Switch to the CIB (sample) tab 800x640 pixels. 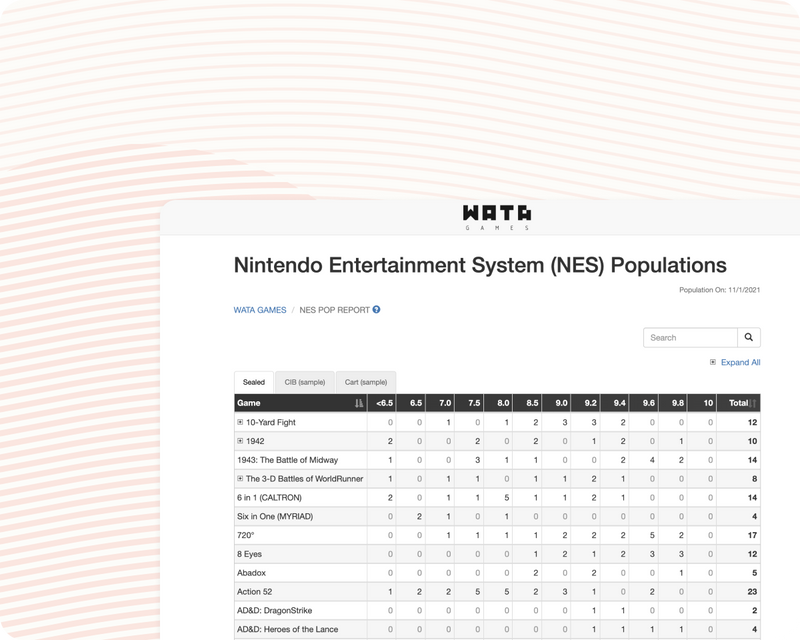coord(305,382)
